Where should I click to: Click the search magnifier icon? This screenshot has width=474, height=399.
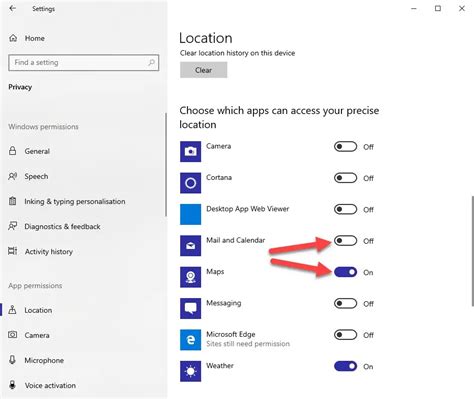tap(151, 62)
